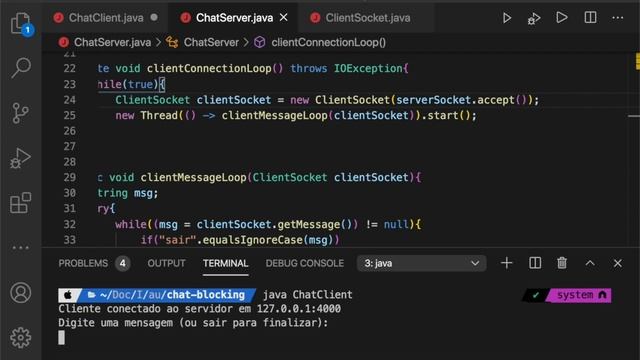640x360 pixels.
Task: Open the OUTPUT panel tab
Action: (166, 263)
